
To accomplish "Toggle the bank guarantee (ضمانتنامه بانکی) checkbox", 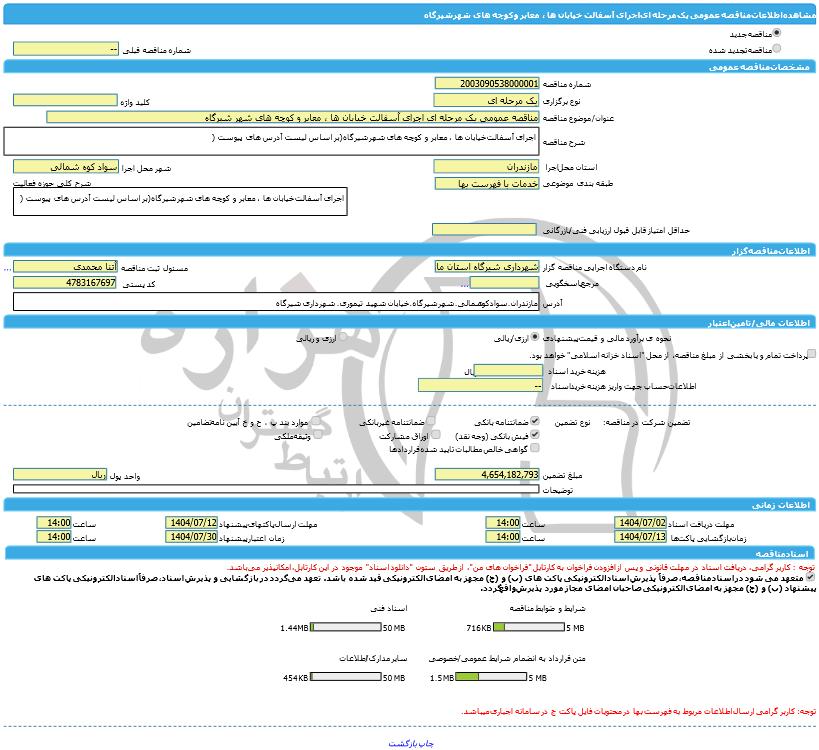I will (x=535, y=422).
